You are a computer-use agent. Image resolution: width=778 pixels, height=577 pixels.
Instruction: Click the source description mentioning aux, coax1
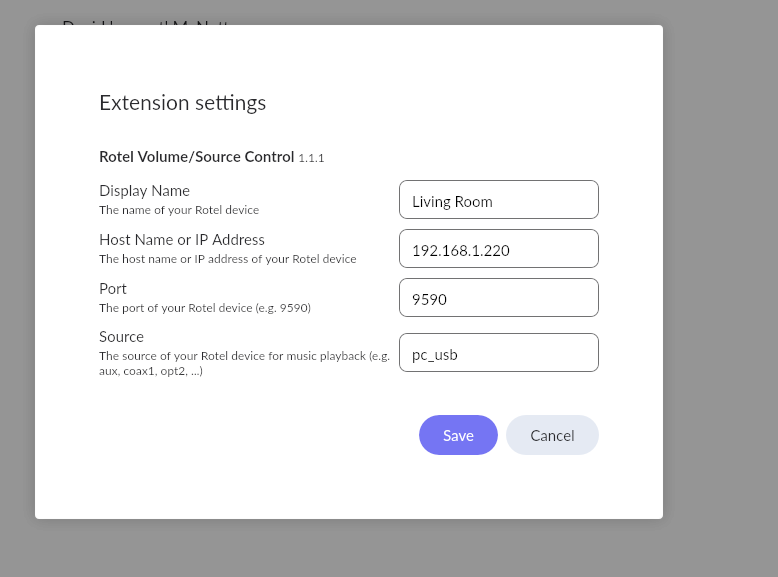pyautogui.click(x=245, y=363)
